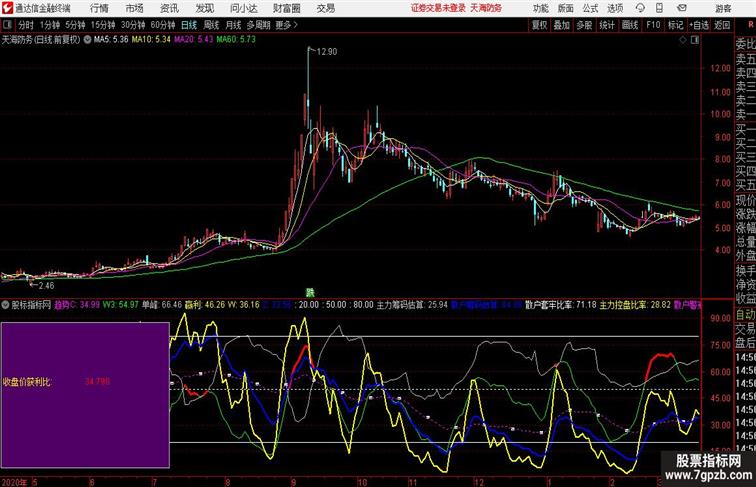The height and width of the screenshot is (487, 756).
Task: Click the 统计 statistics button
Action: tap(607, 25)
